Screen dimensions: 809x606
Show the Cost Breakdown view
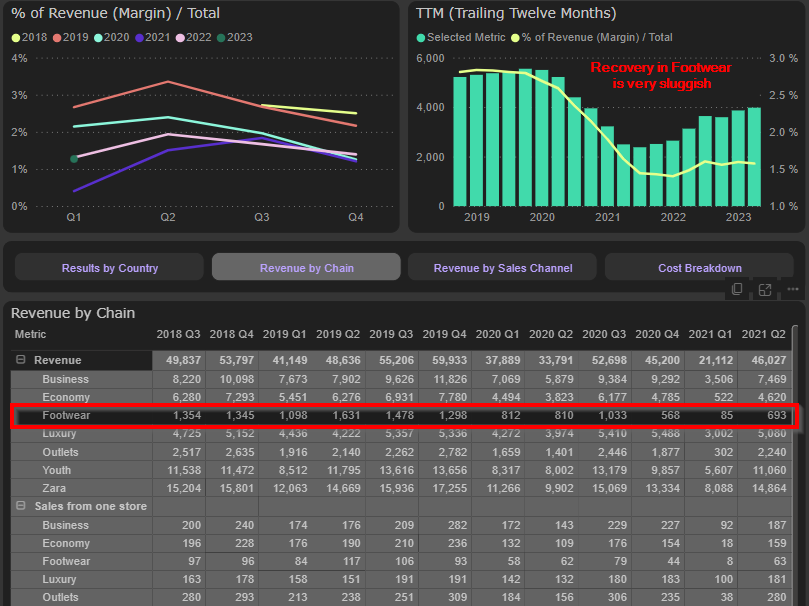pos(699,267)
